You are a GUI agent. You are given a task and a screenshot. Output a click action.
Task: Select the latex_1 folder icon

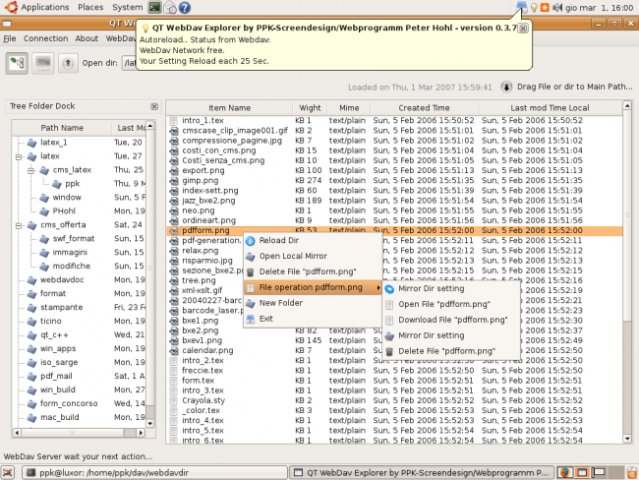coord(32,143)
